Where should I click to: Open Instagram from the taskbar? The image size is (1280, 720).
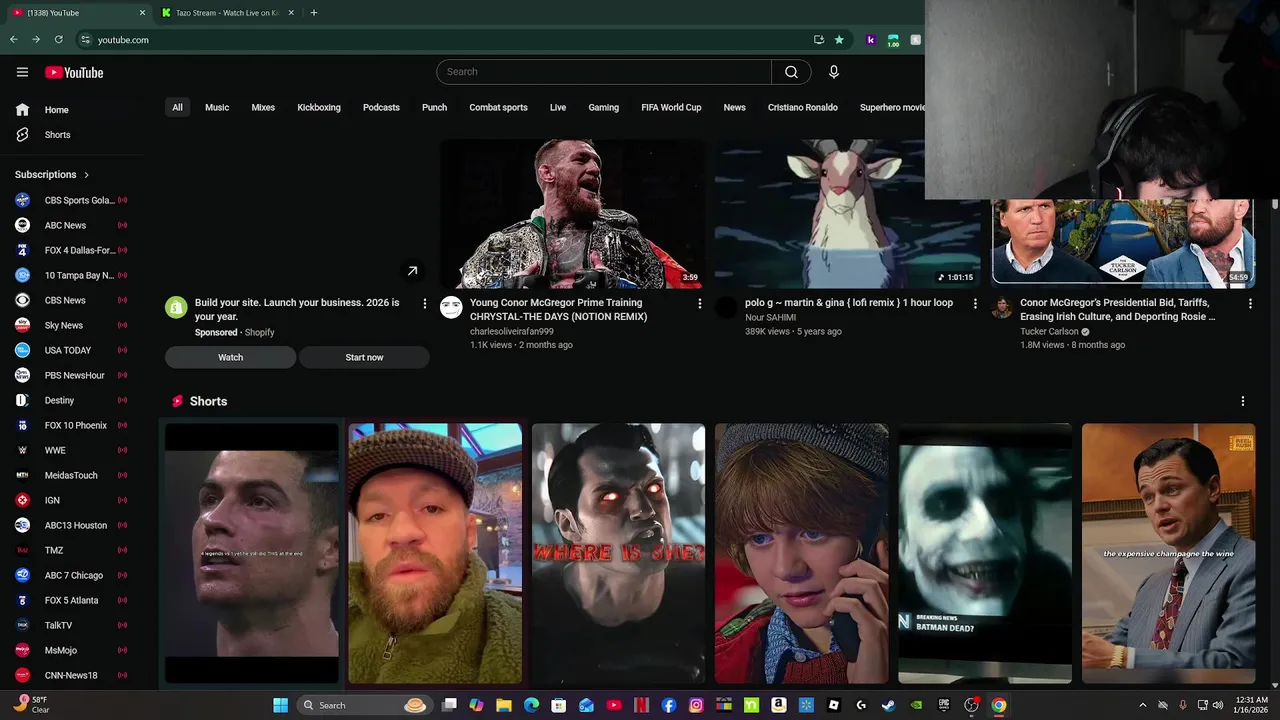(696, 705)
